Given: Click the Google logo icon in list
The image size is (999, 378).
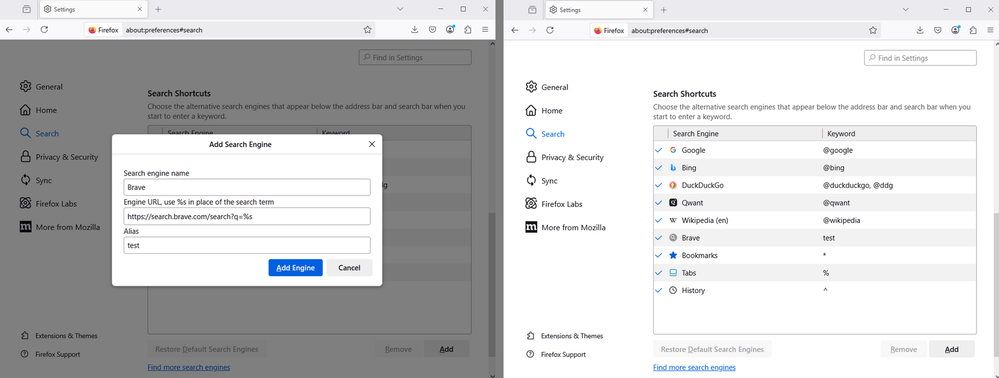Looking at the screenshot, I should (x=673, y=150).
